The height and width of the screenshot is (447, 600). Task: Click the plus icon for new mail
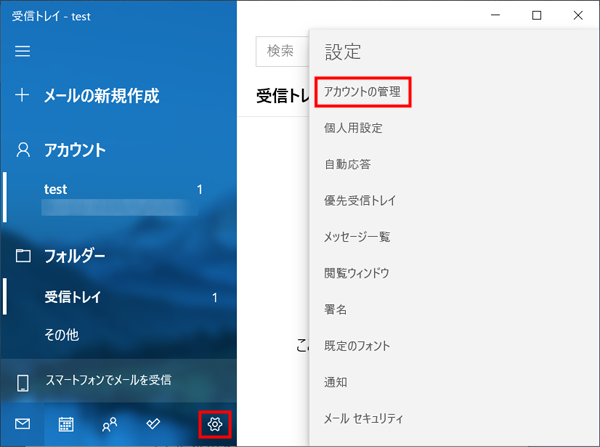22,97
